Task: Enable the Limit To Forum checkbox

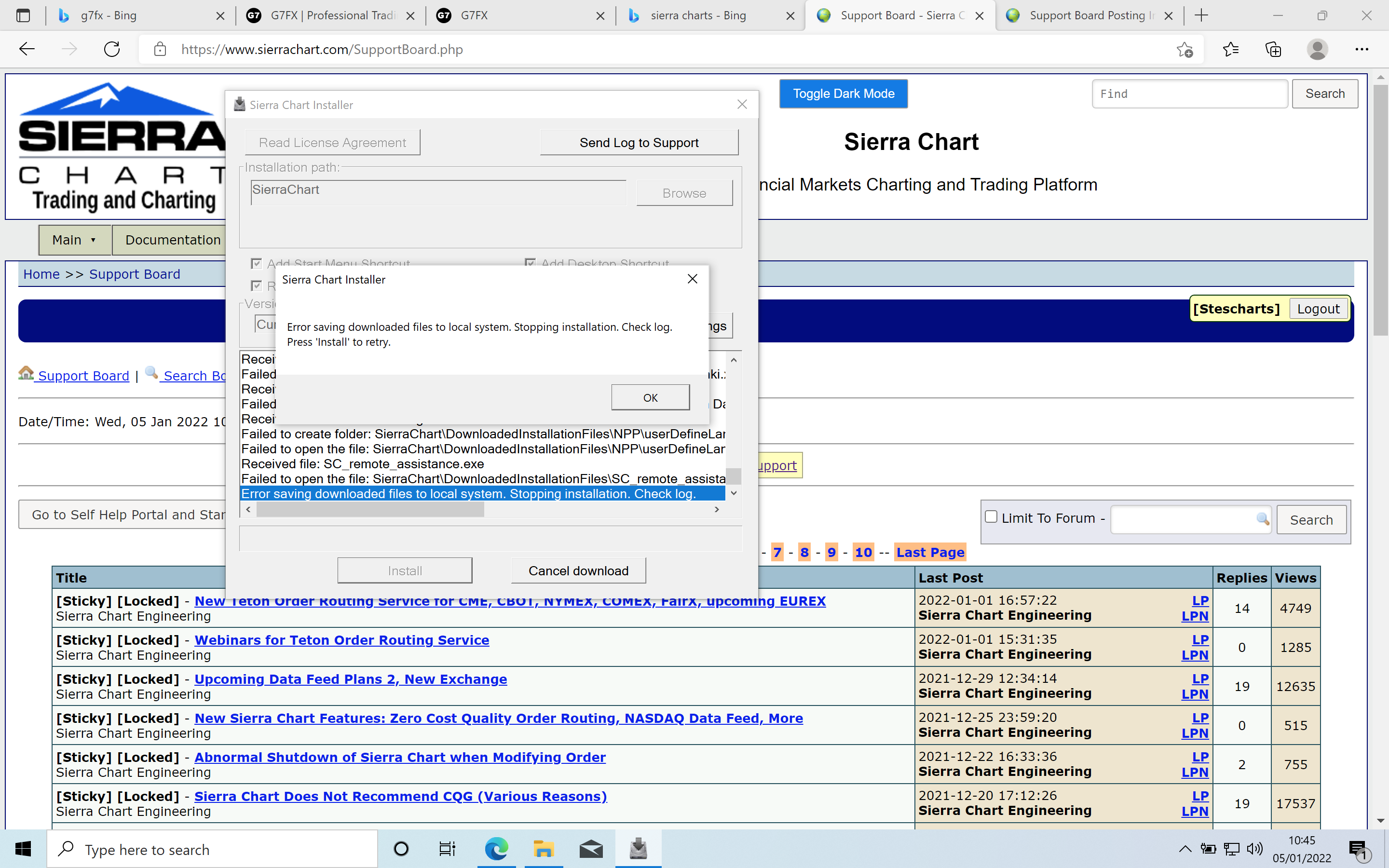Action: [991, 516]
